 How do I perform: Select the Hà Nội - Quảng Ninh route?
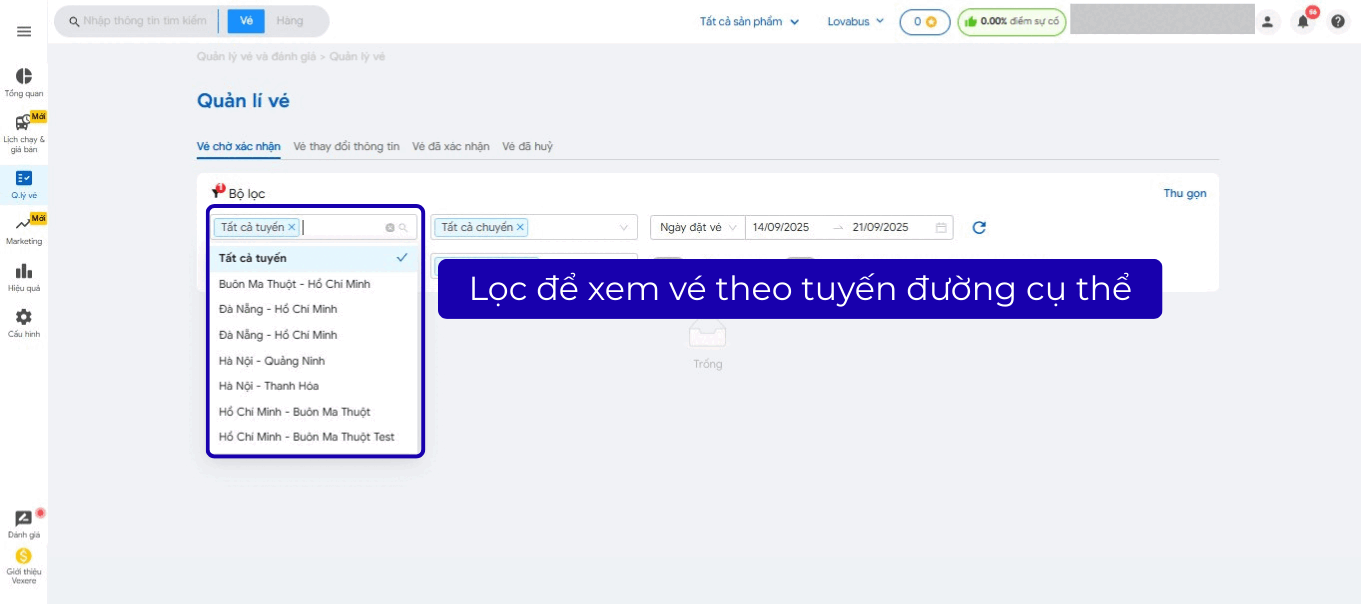(x=272, y=360)
